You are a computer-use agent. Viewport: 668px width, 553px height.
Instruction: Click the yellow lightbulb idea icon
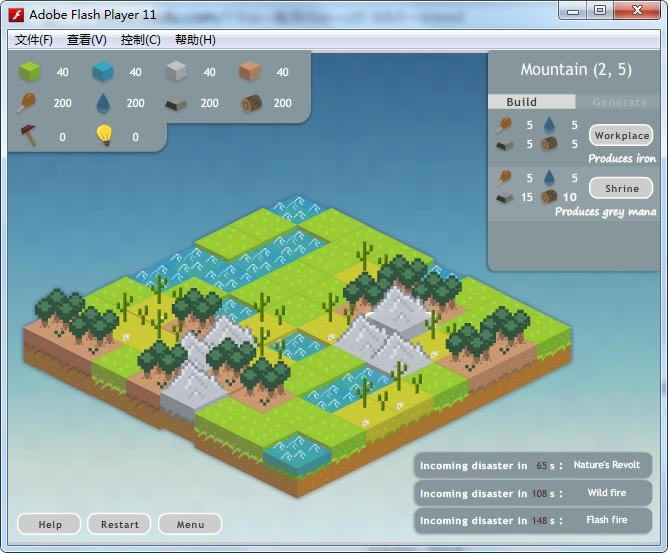click(103, 136)
